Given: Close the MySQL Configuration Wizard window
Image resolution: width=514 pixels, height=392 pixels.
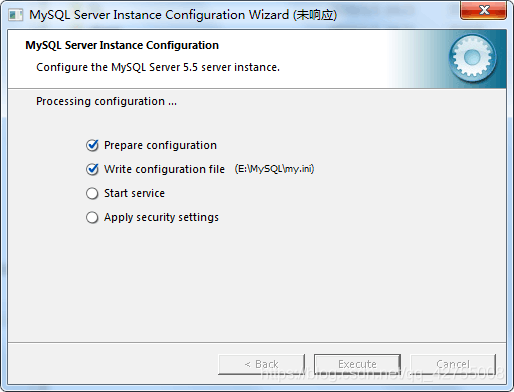Looking at the screenshot, I should pos(484,10).
